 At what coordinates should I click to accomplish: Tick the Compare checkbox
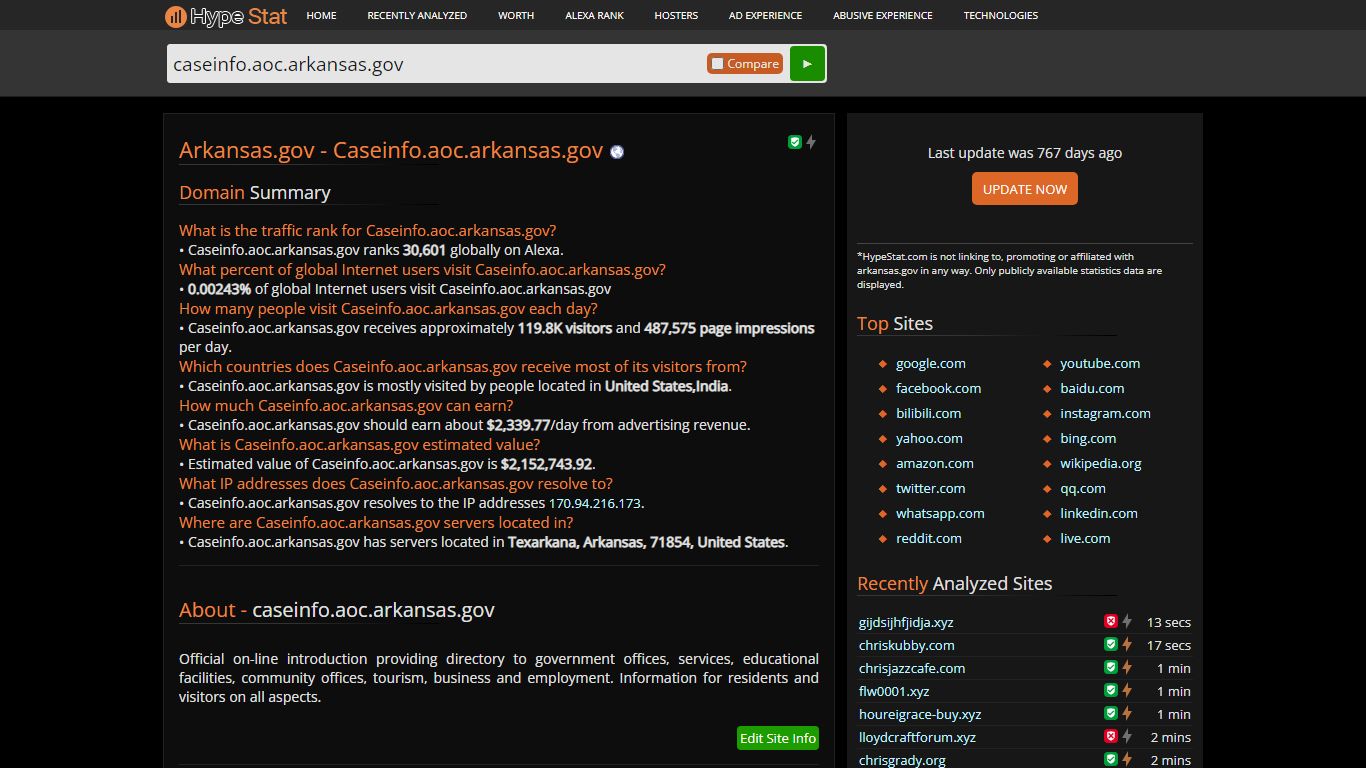click(x=717, y=64)
